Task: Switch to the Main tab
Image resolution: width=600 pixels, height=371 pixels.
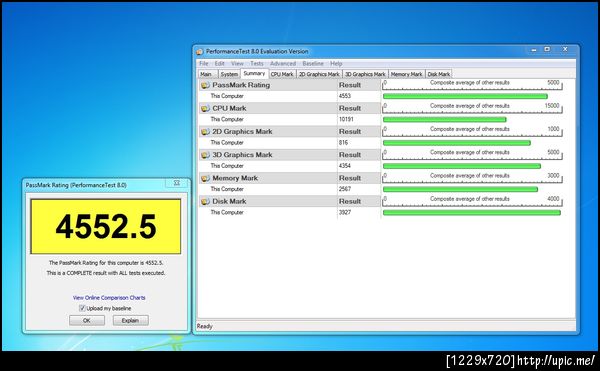Action: pos(206,74)
